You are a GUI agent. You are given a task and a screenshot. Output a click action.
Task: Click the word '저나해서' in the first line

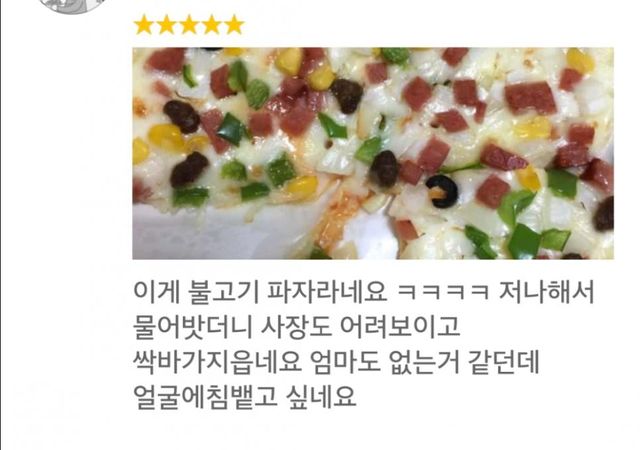click(x=547, y=292)
